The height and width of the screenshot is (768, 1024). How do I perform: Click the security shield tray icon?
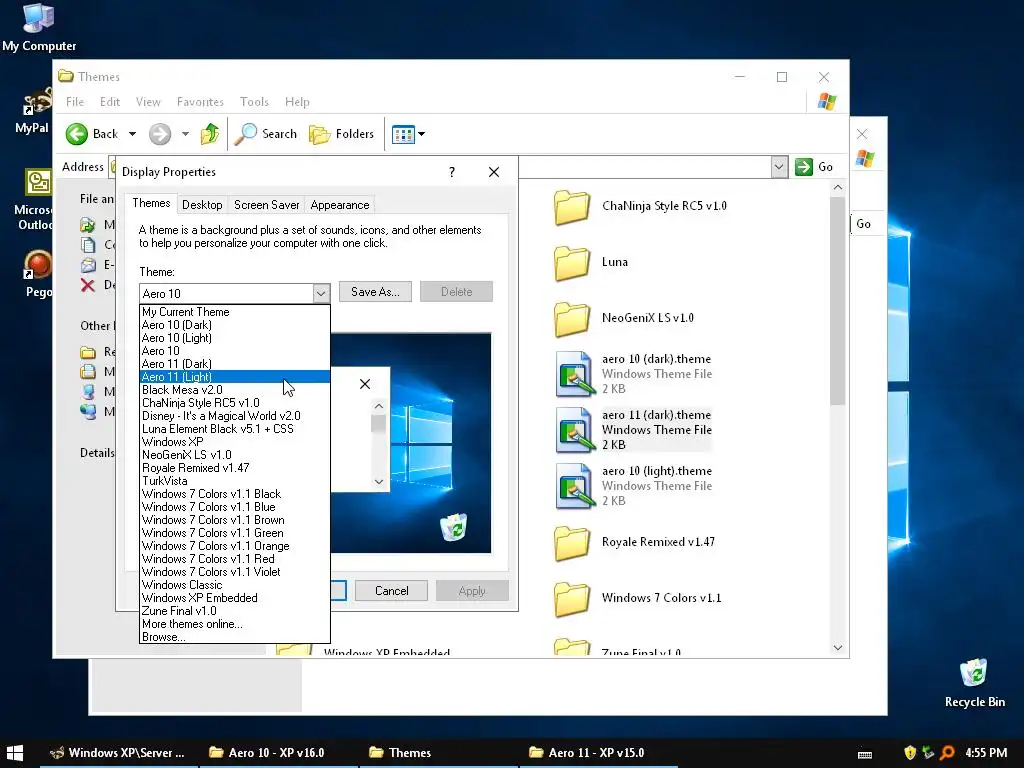(910, 753)
